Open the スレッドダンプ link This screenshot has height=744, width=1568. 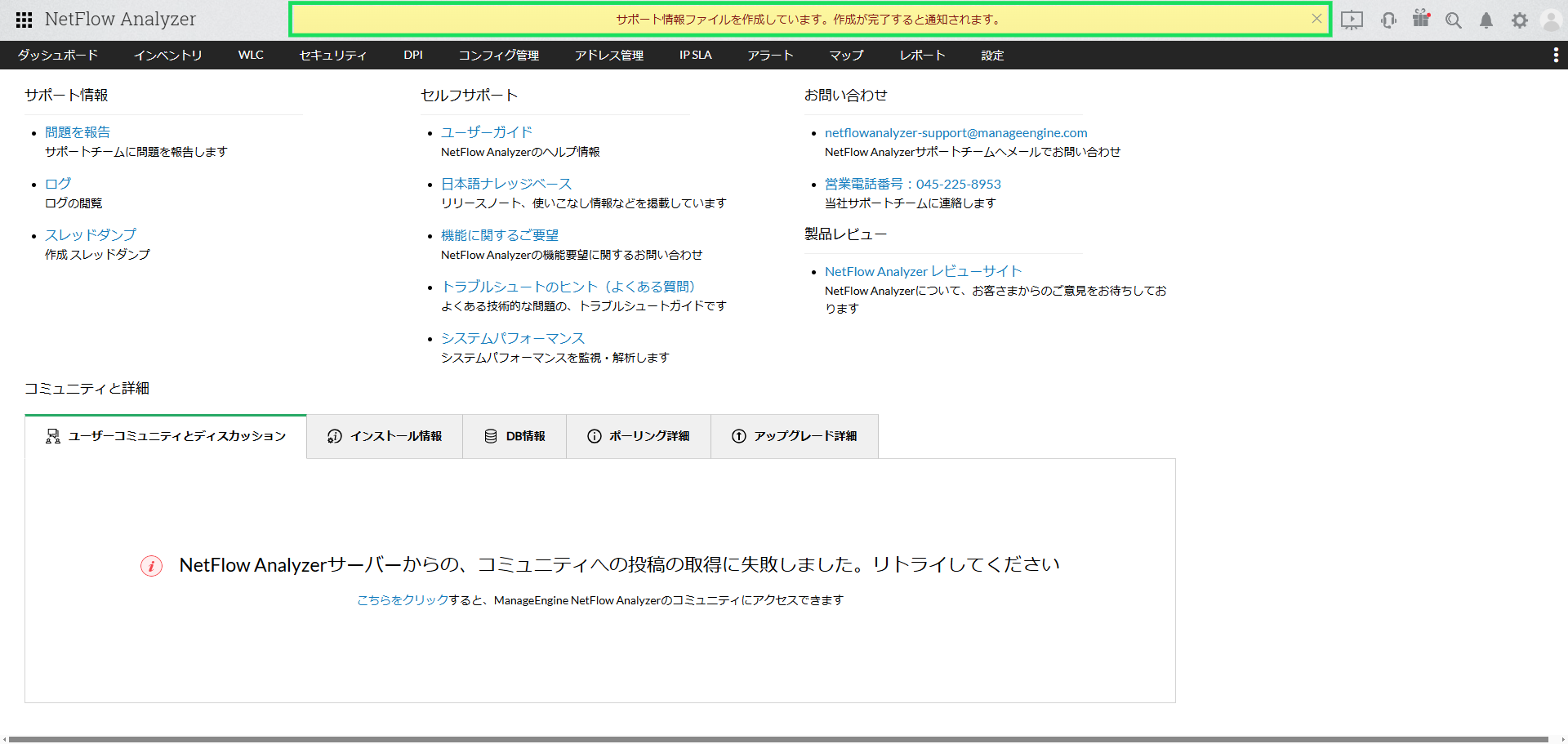91,235
